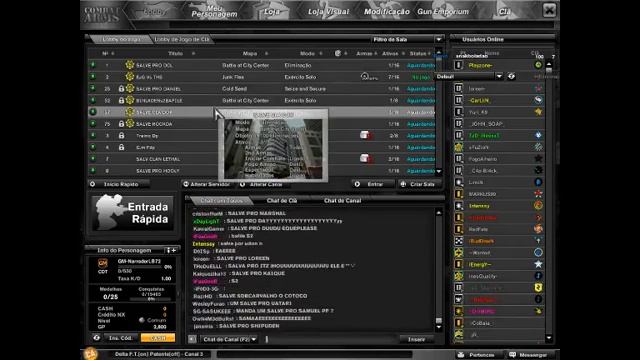Click the star emblem beside Energ¥~
The image size is (640, 360).
(x=538, y=264)
